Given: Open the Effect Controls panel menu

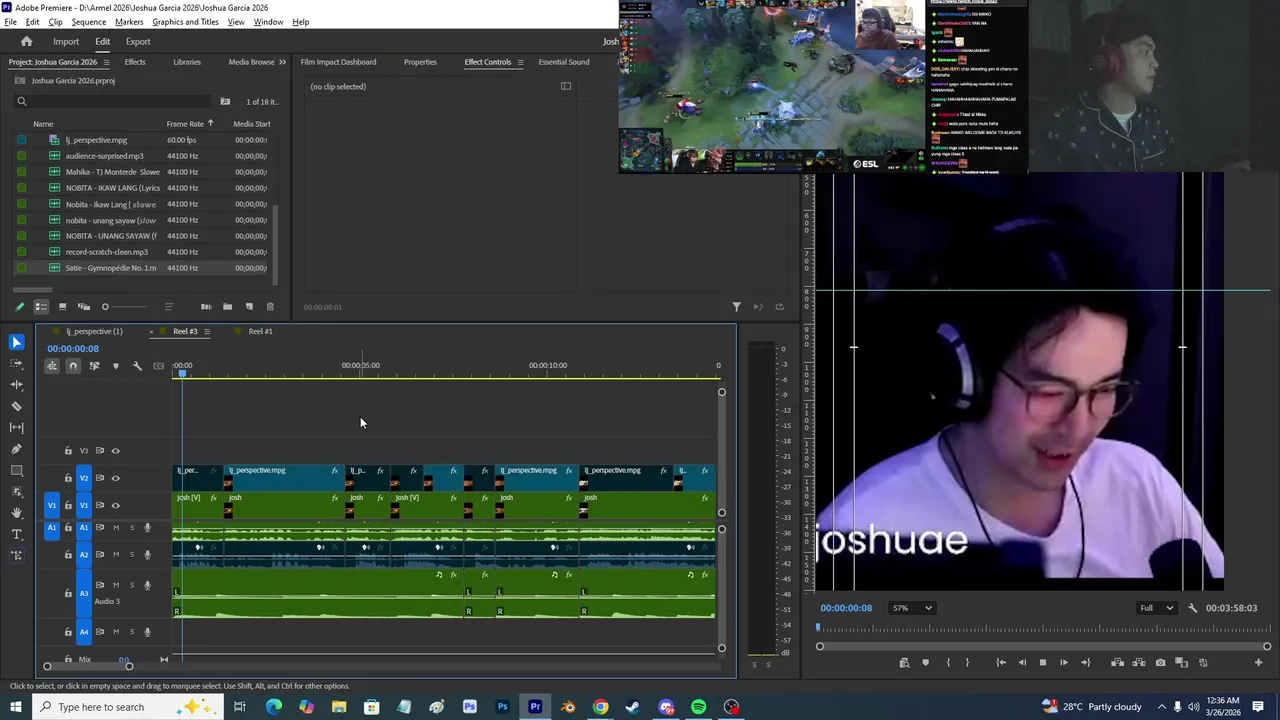Looking at the screenshot, I should tap(520, 62).
